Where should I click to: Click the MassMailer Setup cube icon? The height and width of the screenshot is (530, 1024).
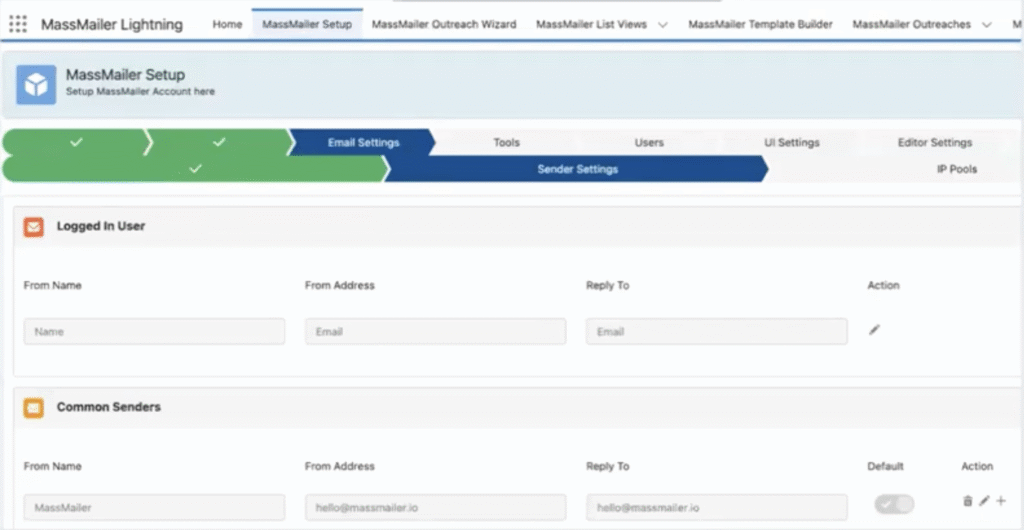coord(36,85)
